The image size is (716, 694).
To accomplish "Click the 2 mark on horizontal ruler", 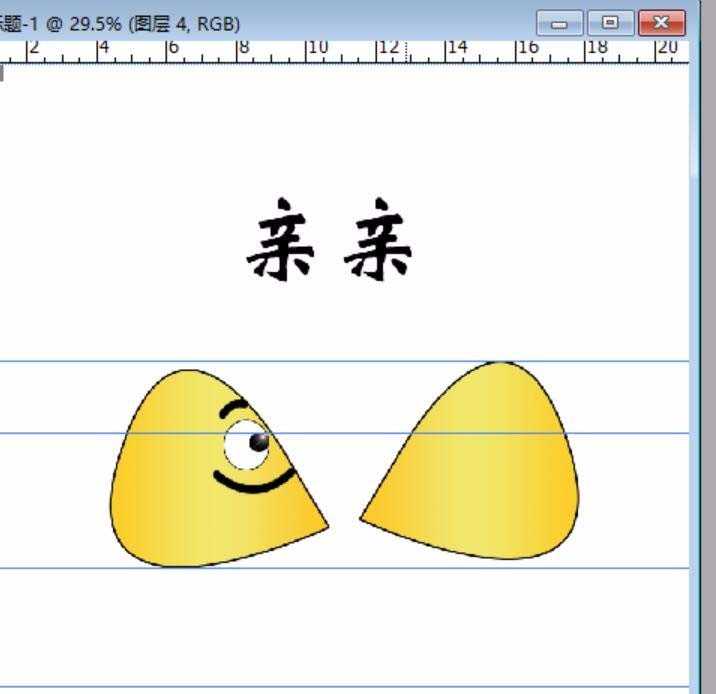I will [33, 48].
